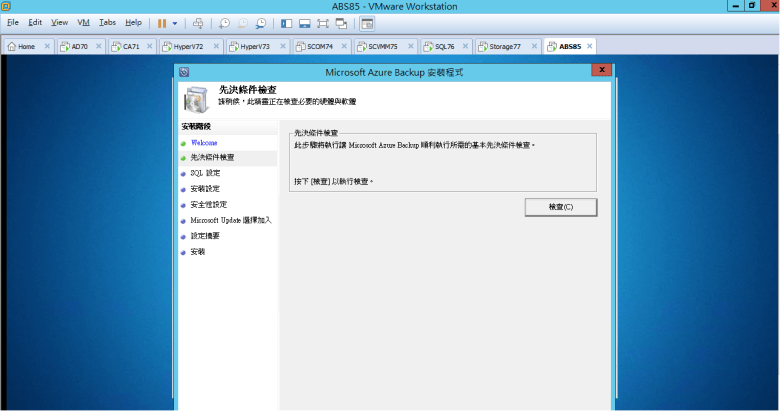This screenshot has height=411, width=780.
Task: Select Microsoft Update 選擇加入 step in sidebar
Action: (230, 220)
